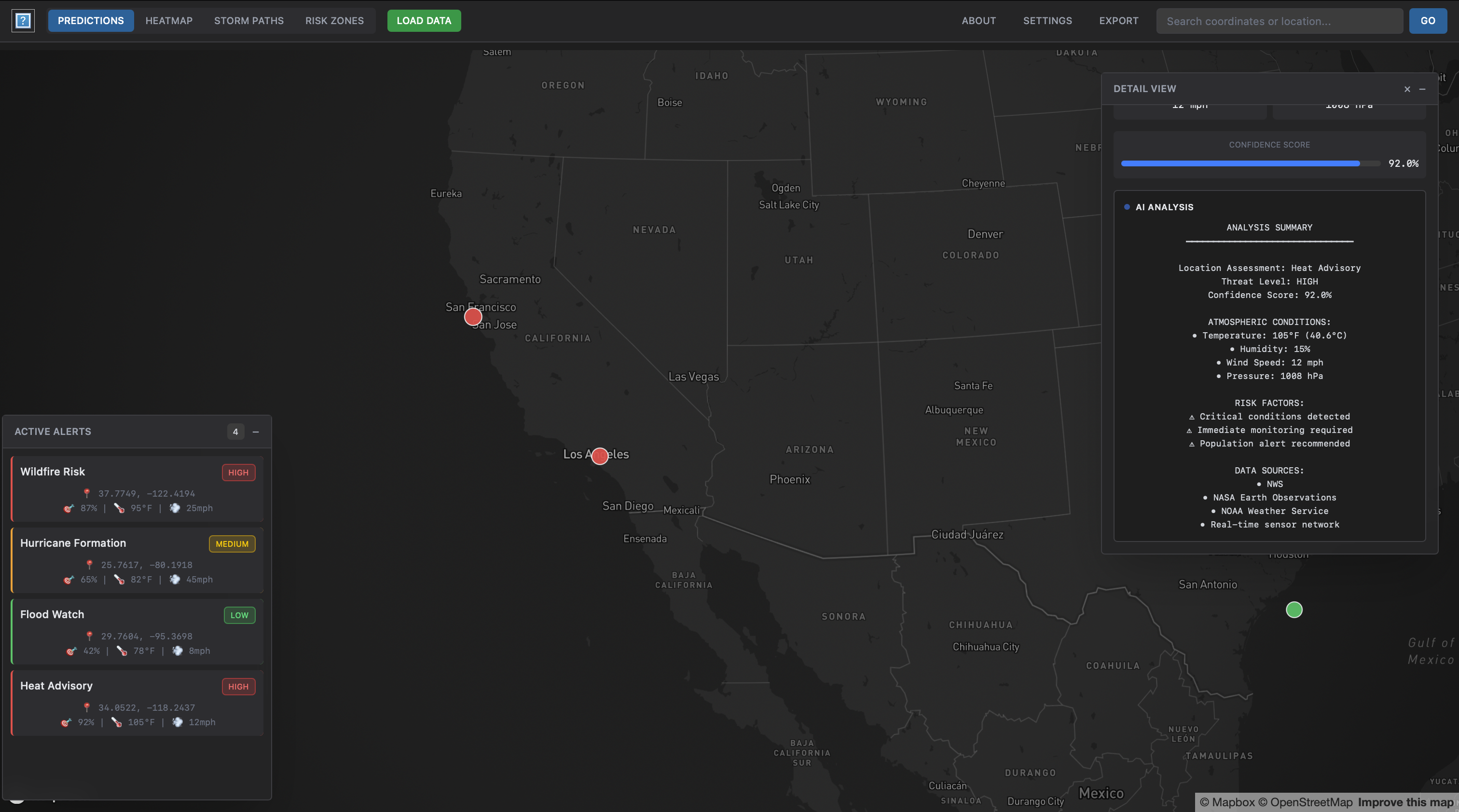The image size is (1459, 812).
Task: Collapse the Active Alerts panel
Action: tap(256, 432)
